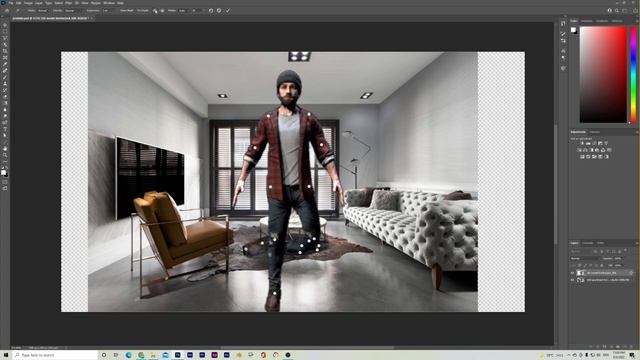Open Task View on the taskbar
The height and width of the screenshot is (360, 640).
point(116,355)
